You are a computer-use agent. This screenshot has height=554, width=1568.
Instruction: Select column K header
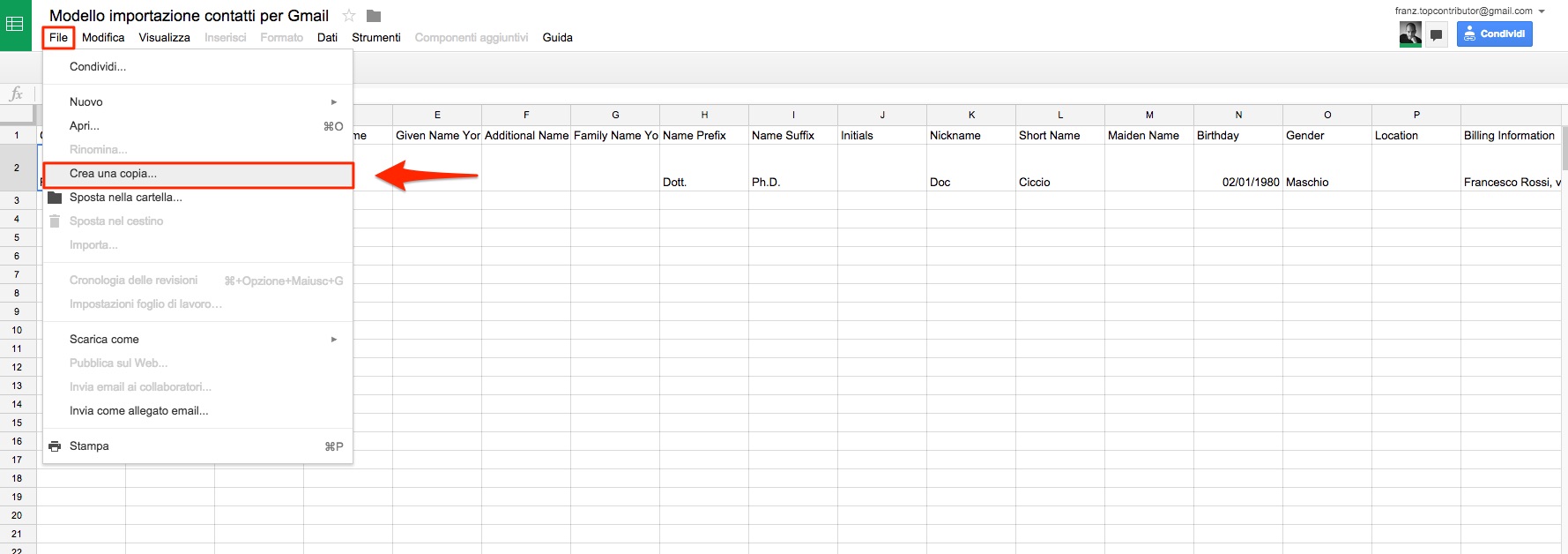tap(971, 115)
